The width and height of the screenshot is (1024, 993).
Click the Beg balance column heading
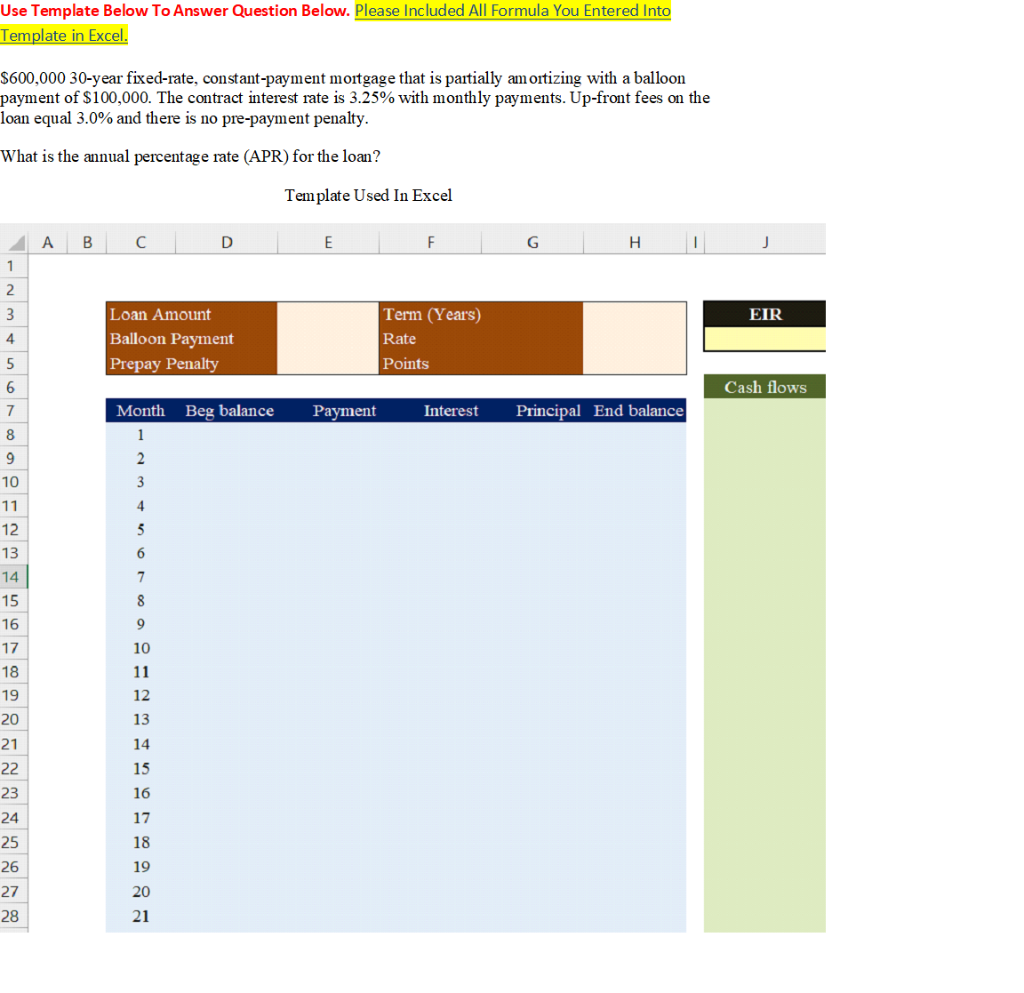tap(229, 411)
